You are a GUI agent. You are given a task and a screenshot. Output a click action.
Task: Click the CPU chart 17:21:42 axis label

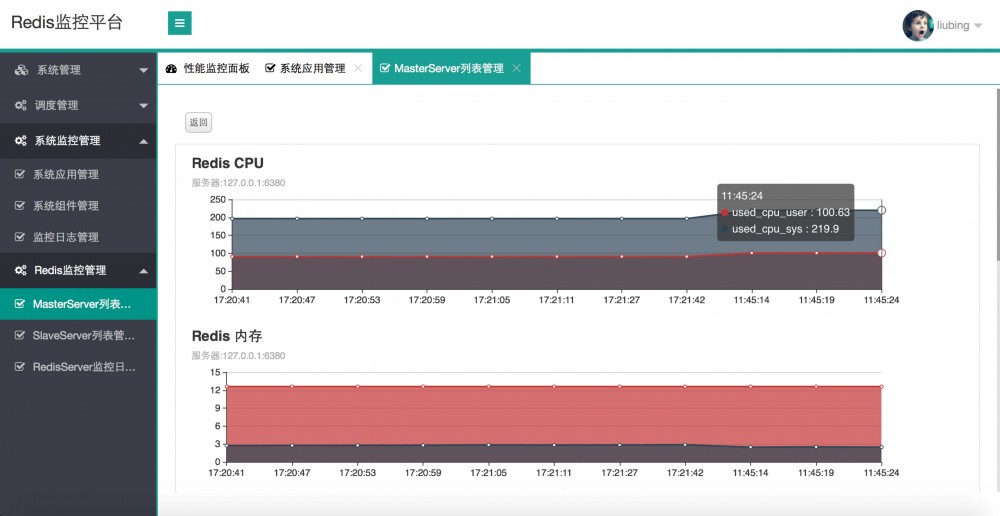687,300
